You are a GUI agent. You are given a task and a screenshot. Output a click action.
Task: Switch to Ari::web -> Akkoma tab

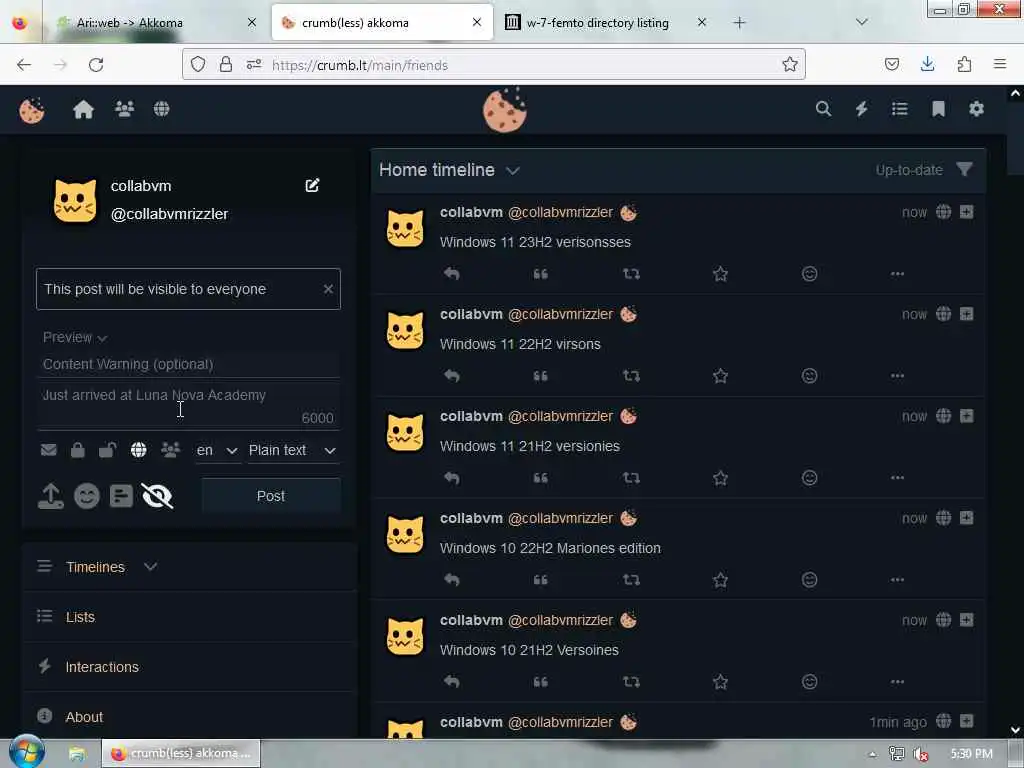coord(155,23)
